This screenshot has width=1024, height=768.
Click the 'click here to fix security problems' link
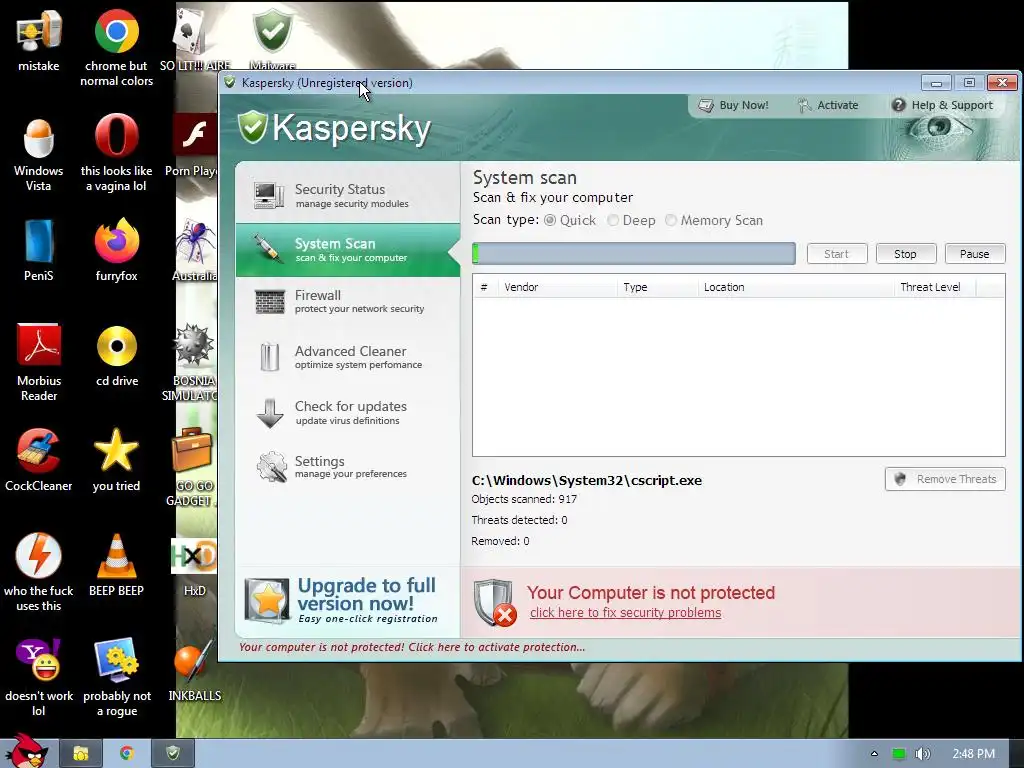click(x=626, y=613)
